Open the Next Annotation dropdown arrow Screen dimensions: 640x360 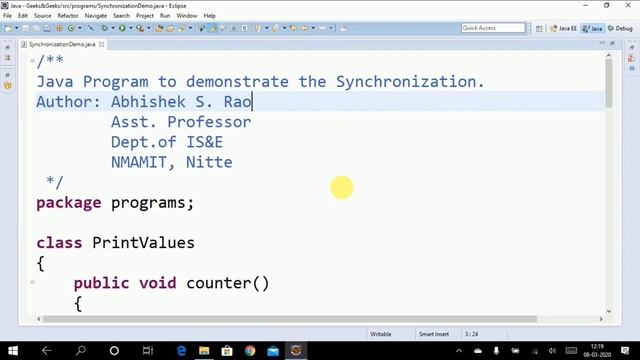(267, 28)
